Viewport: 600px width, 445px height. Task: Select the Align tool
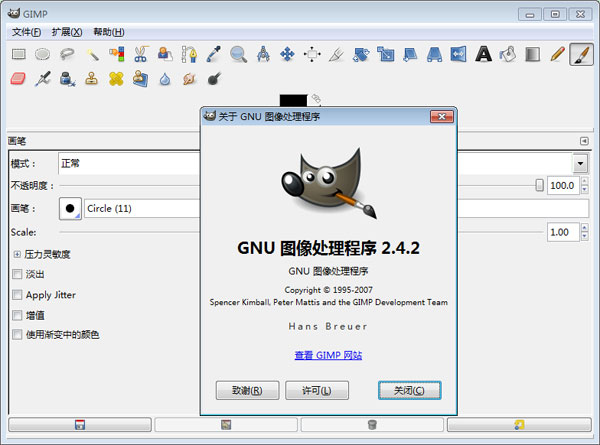[x=312, y=54]
